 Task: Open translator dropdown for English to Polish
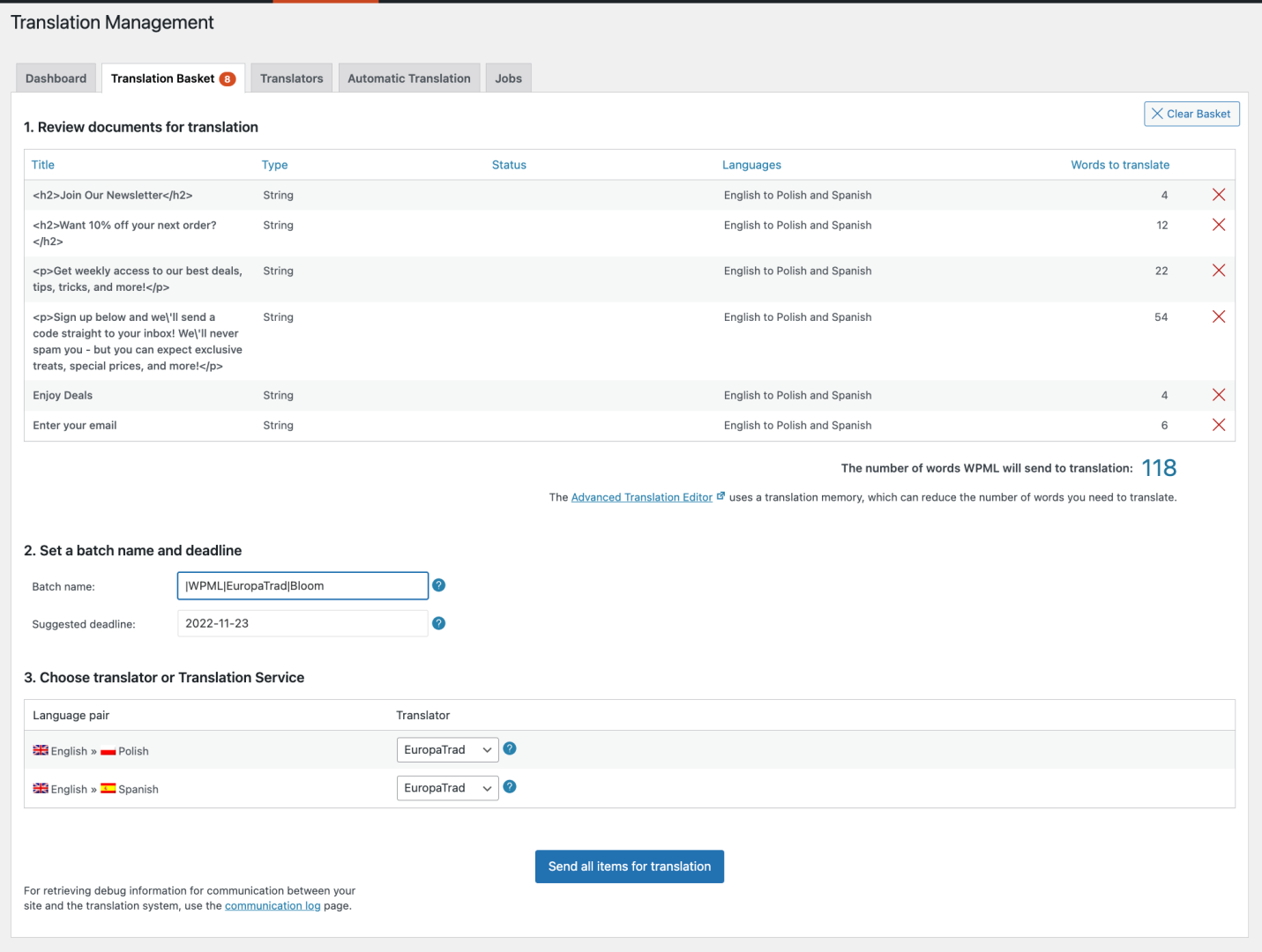[447, 750]
